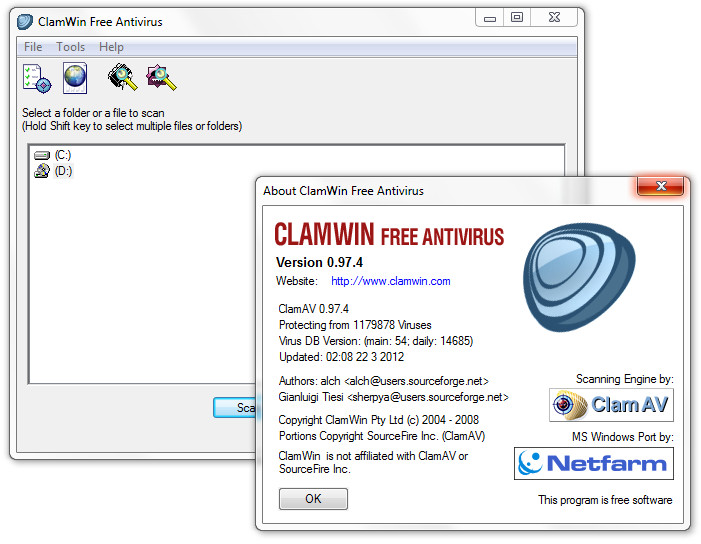Minimize the ClamWin Free Antivirus main window

point(490,18)
